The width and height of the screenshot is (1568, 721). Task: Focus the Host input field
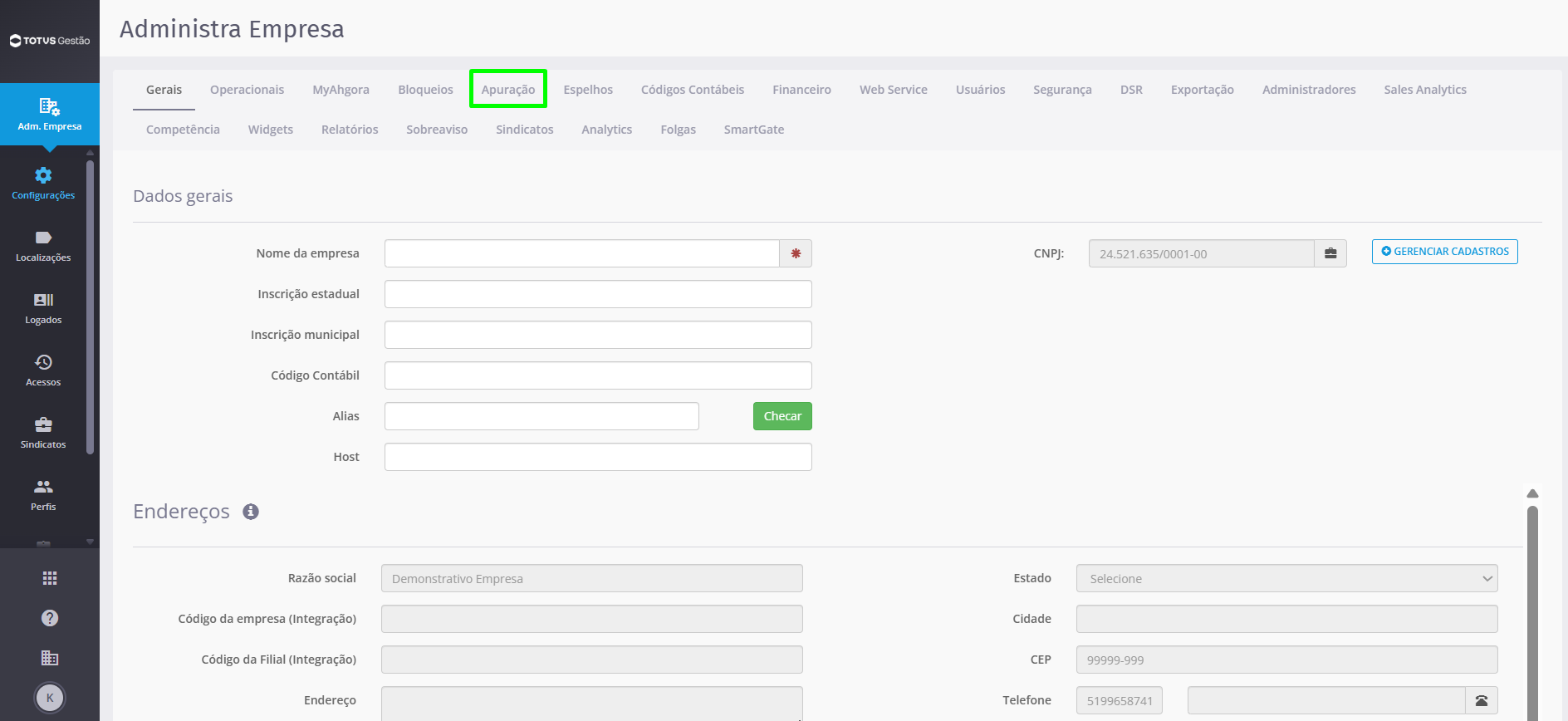tap(598, 457)
